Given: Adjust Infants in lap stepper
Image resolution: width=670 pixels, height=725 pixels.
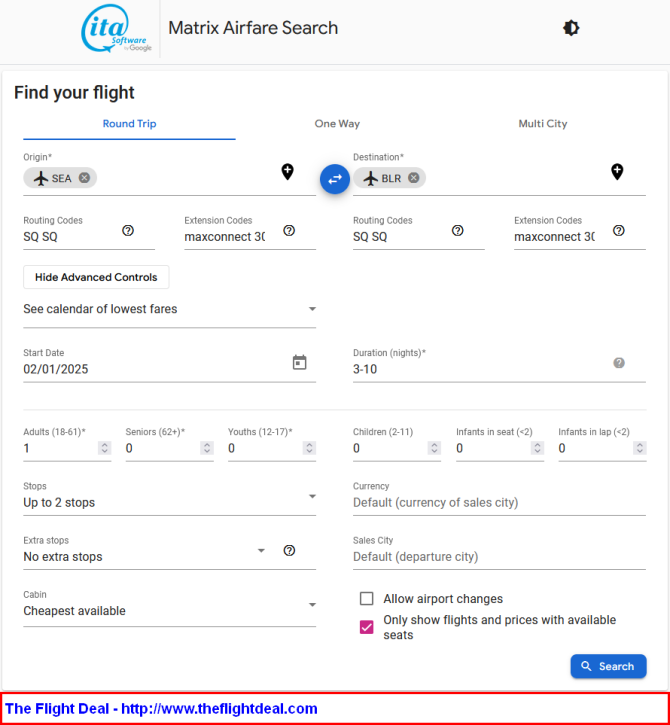Looking at the screenshot, I should point(639,448).
